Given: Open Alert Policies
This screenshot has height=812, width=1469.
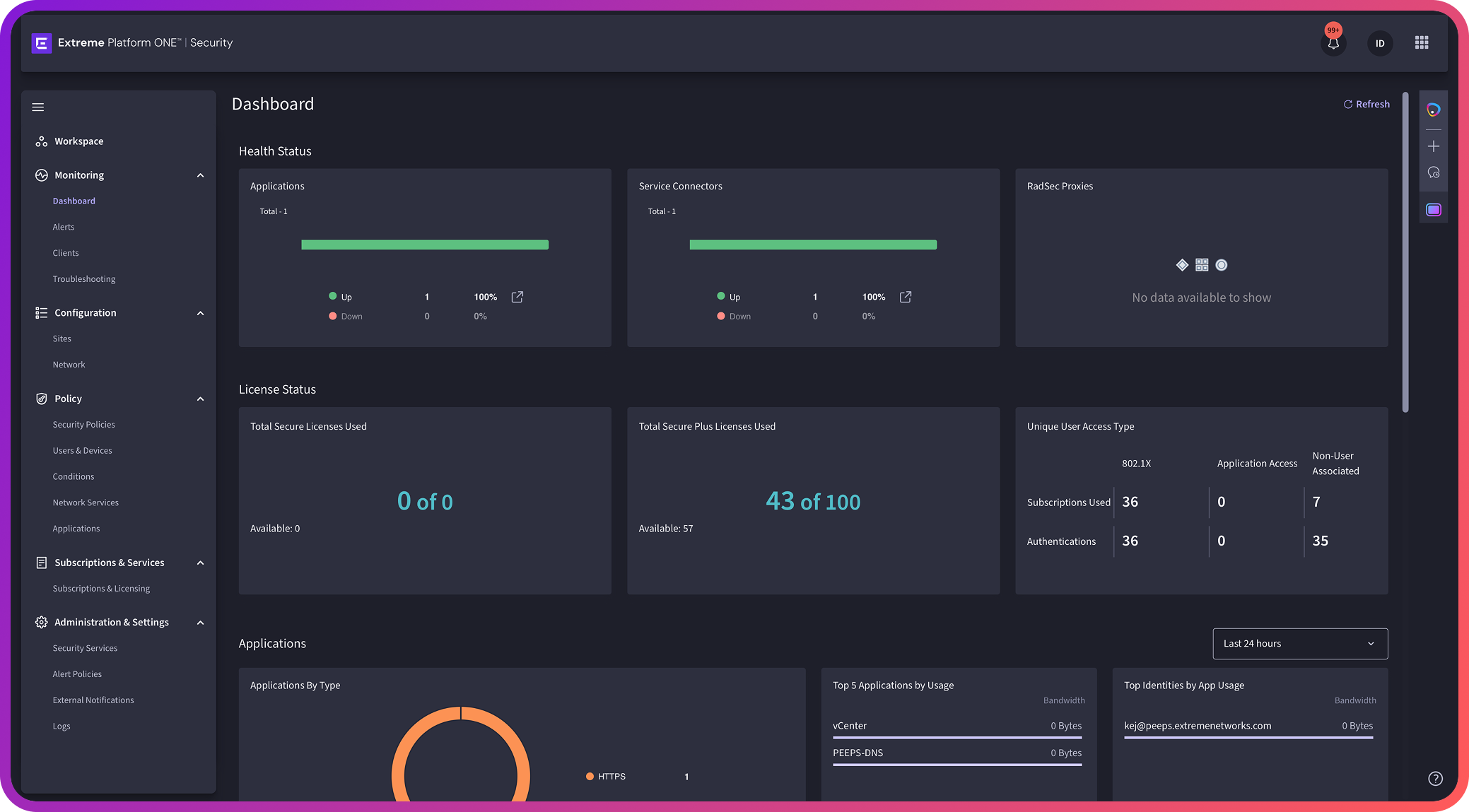Looking at the screenshot, I should click(77, 674).
